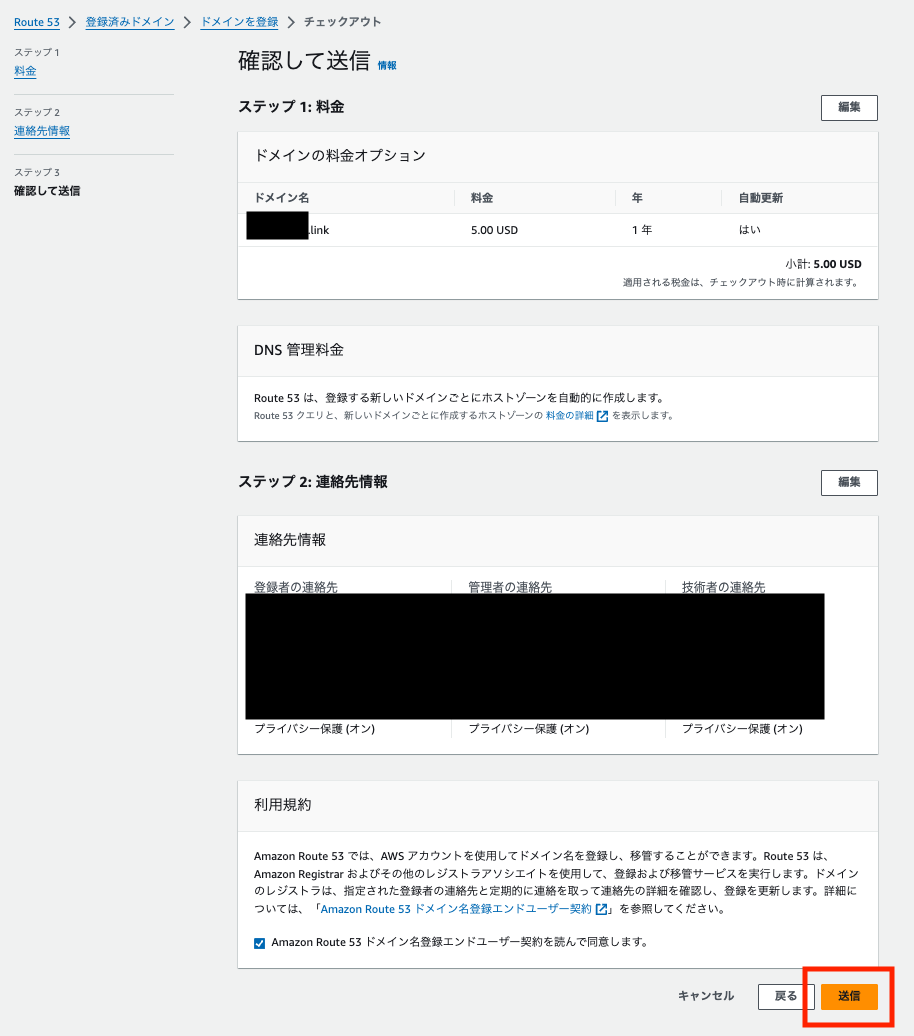Image resolution: width=914 pixels, height=1036 pixels.
Task: Click external link icon next to 料金の詳細
Action: click(x=602, y=416)
